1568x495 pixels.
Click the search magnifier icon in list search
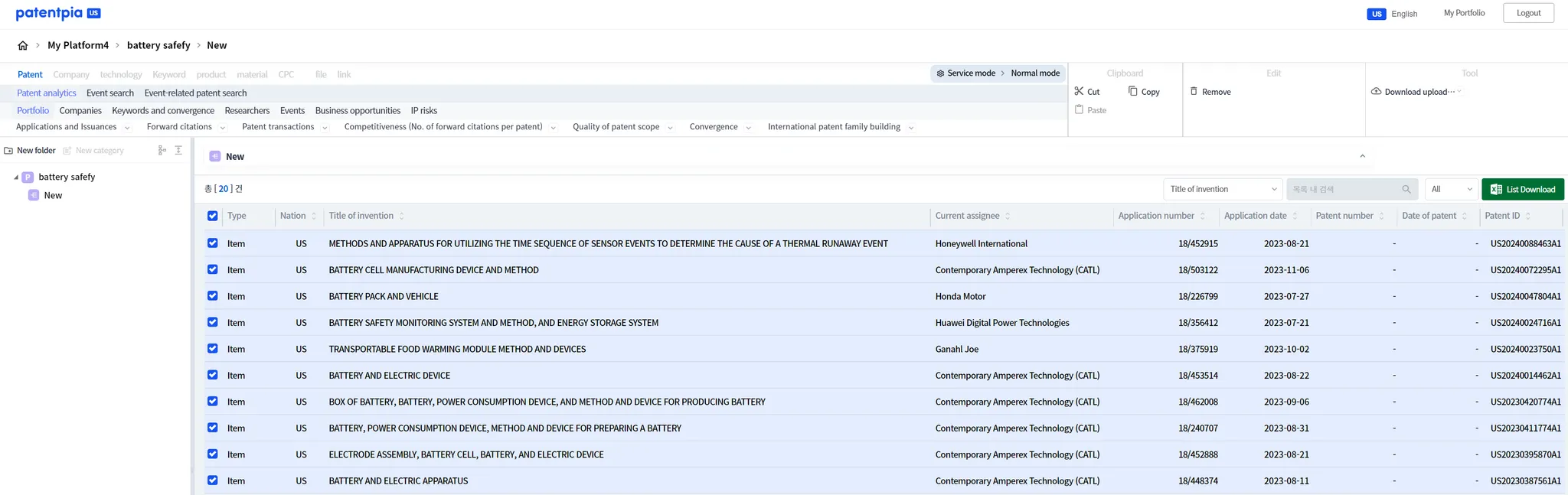pos(1406,189)
